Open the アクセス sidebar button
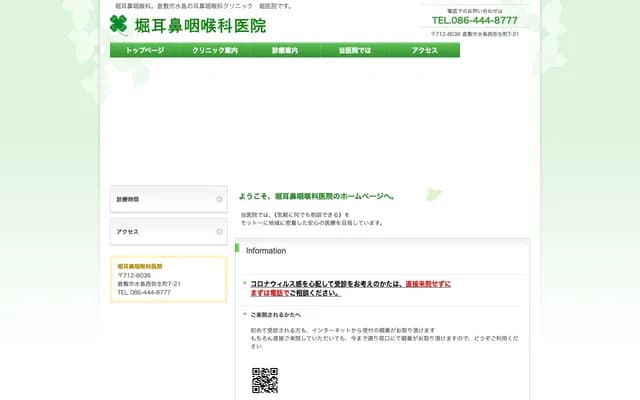Image resolution: width=640 pixels, height=400 pixels. (169, 232)
